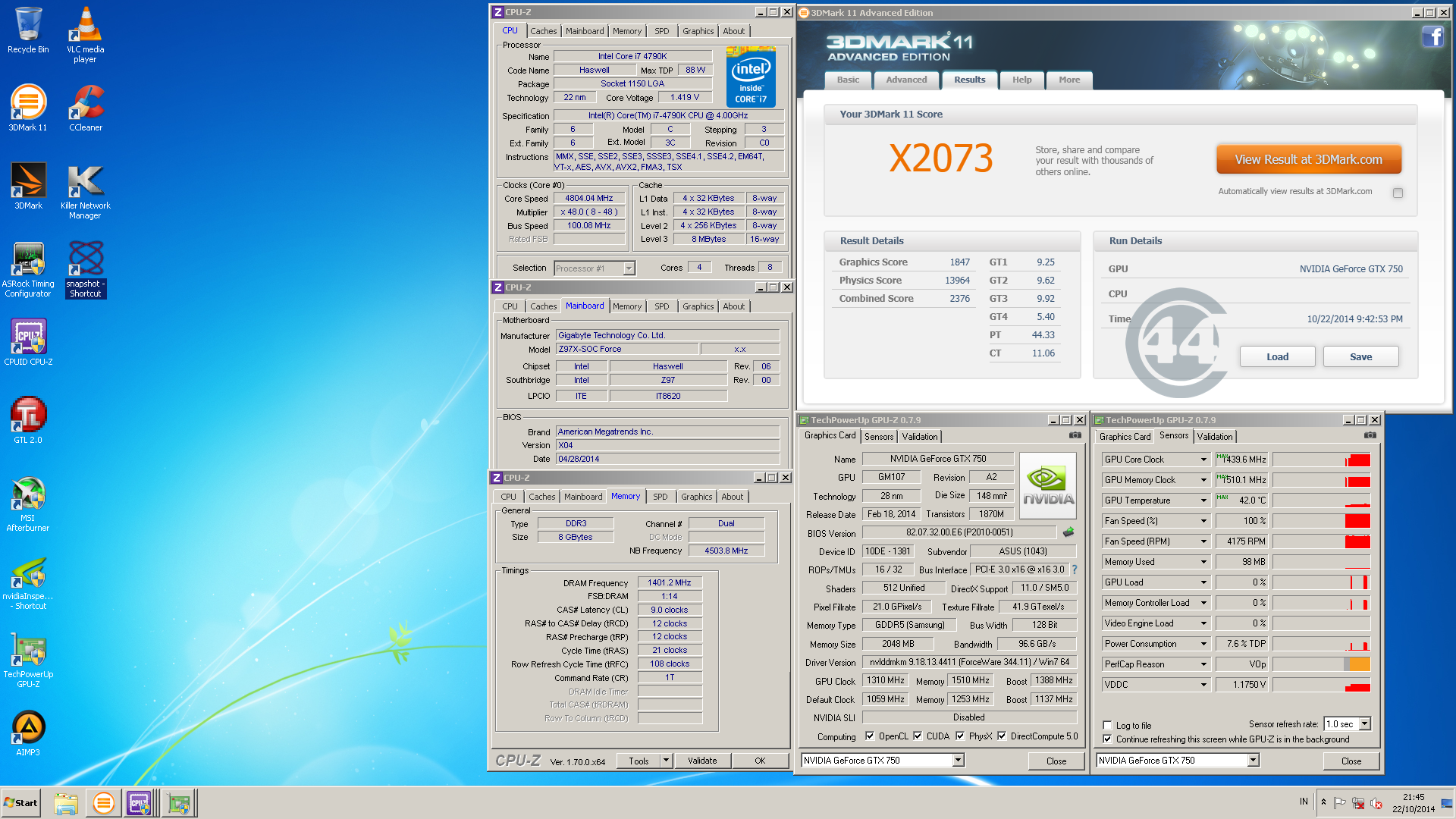Open MSI Afterburner desktop shortcut
1456x819 pixels.
click(x=28, y=504)
